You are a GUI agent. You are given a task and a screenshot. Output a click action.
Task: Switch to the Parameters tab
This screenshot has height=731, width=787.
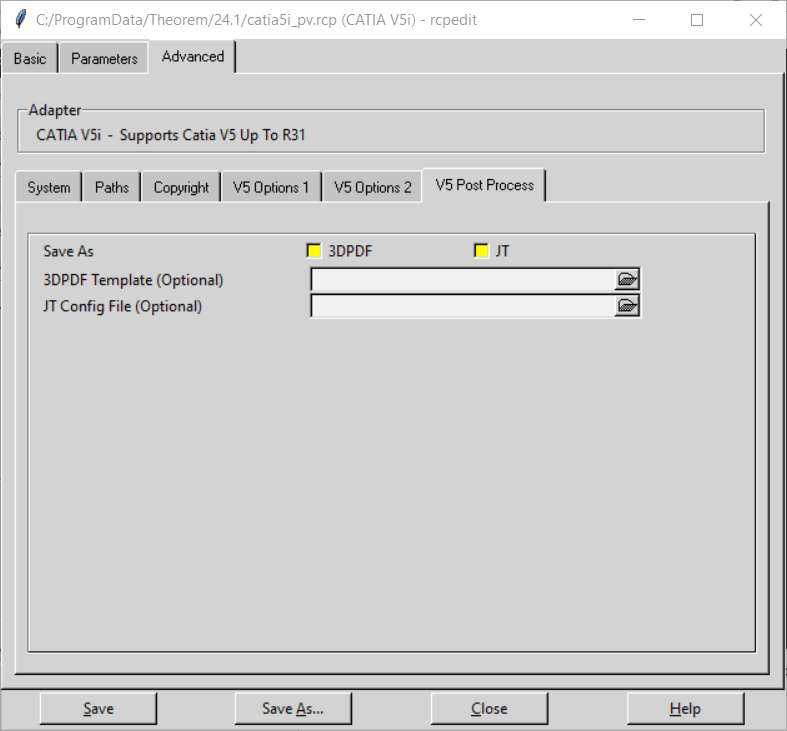pyautogui.click(x=104, y=58)
